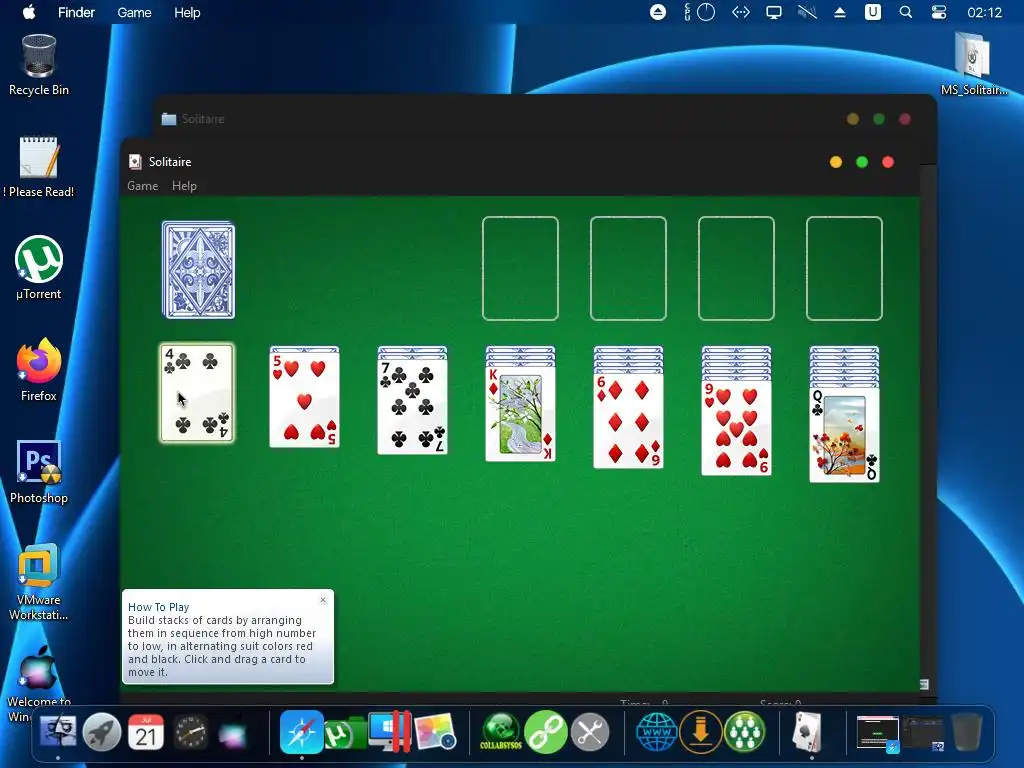Screen dimensions: 1024x768
Task: Open the Photoshop desktop icon
Action: pos(39,472)
